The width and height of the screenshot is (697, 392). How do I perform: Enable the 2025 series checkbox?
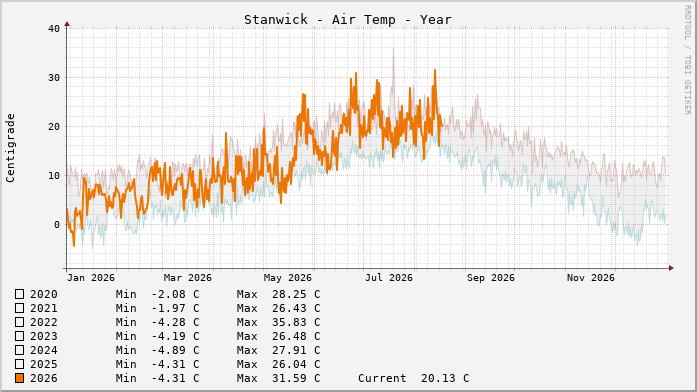tap(20, 364)
